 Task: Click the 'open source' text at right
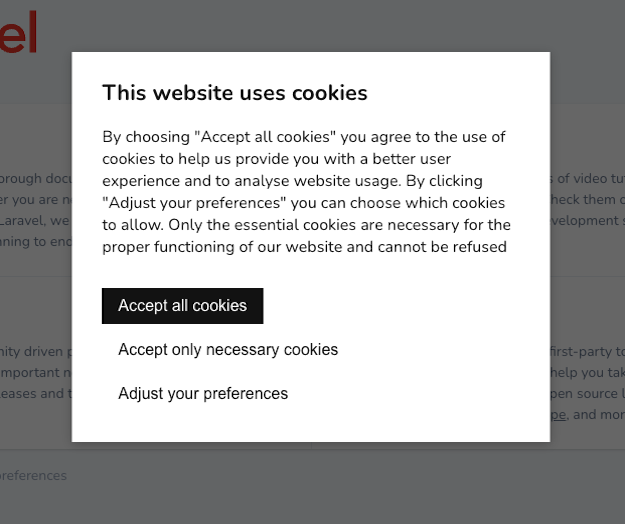588,394
